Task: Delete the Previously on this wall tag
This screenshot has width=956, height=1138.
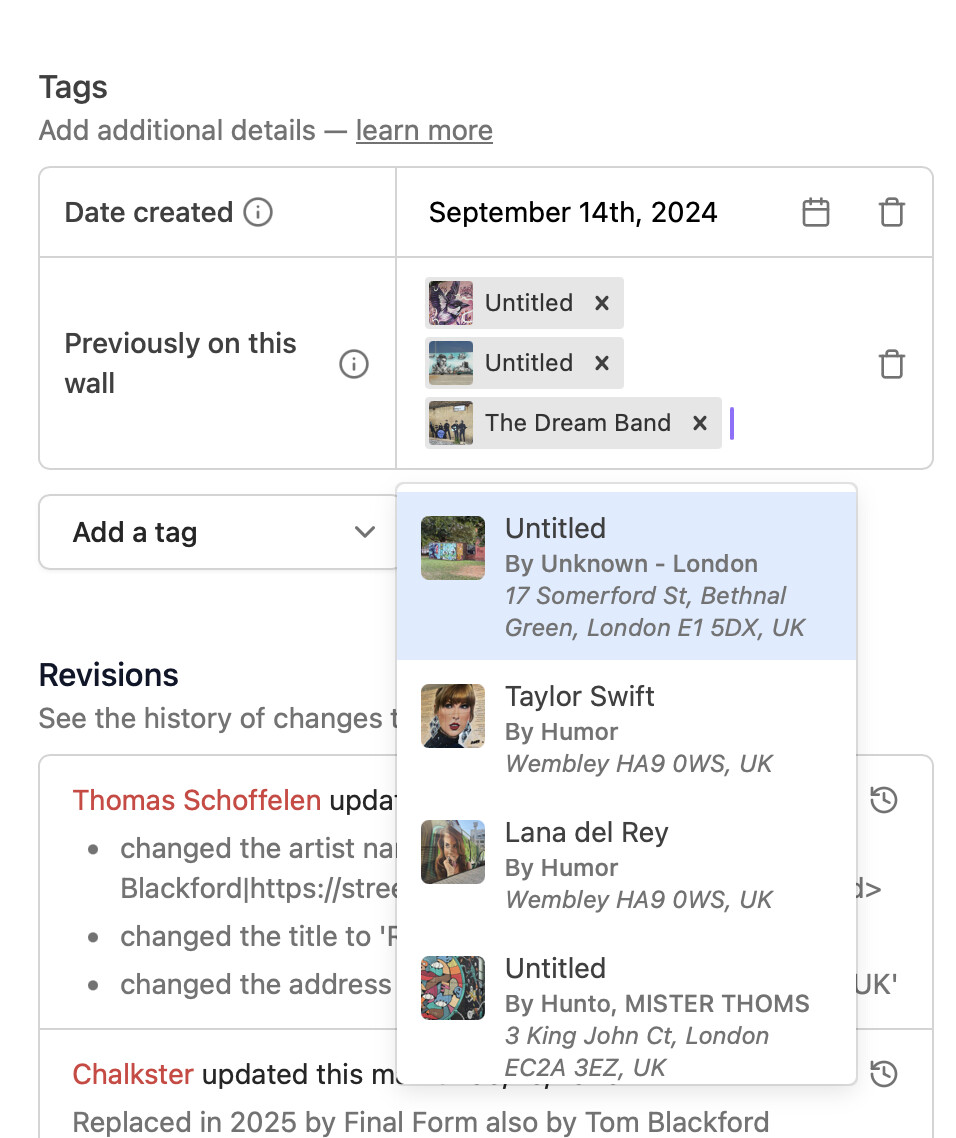Action: click(891, 364)
